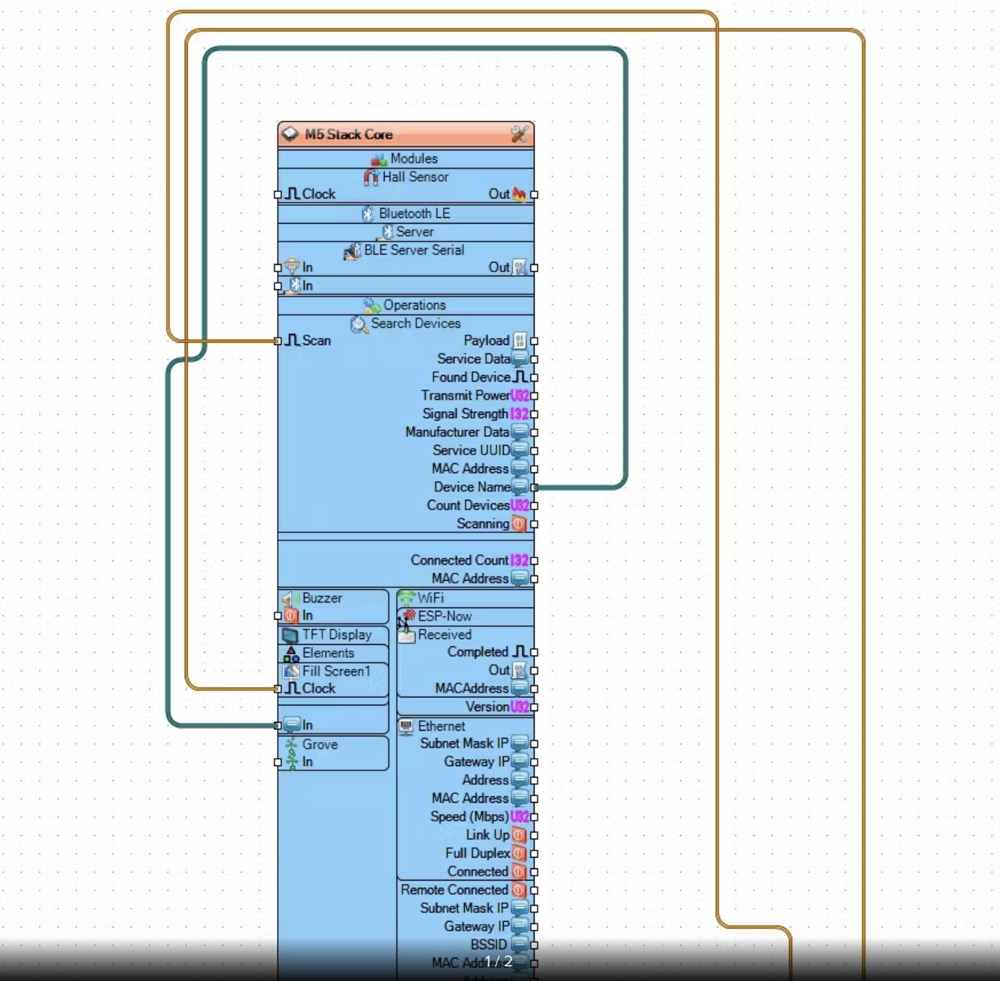Click the Elements shapes icon

pyautogui.click(x=291, y=653)
